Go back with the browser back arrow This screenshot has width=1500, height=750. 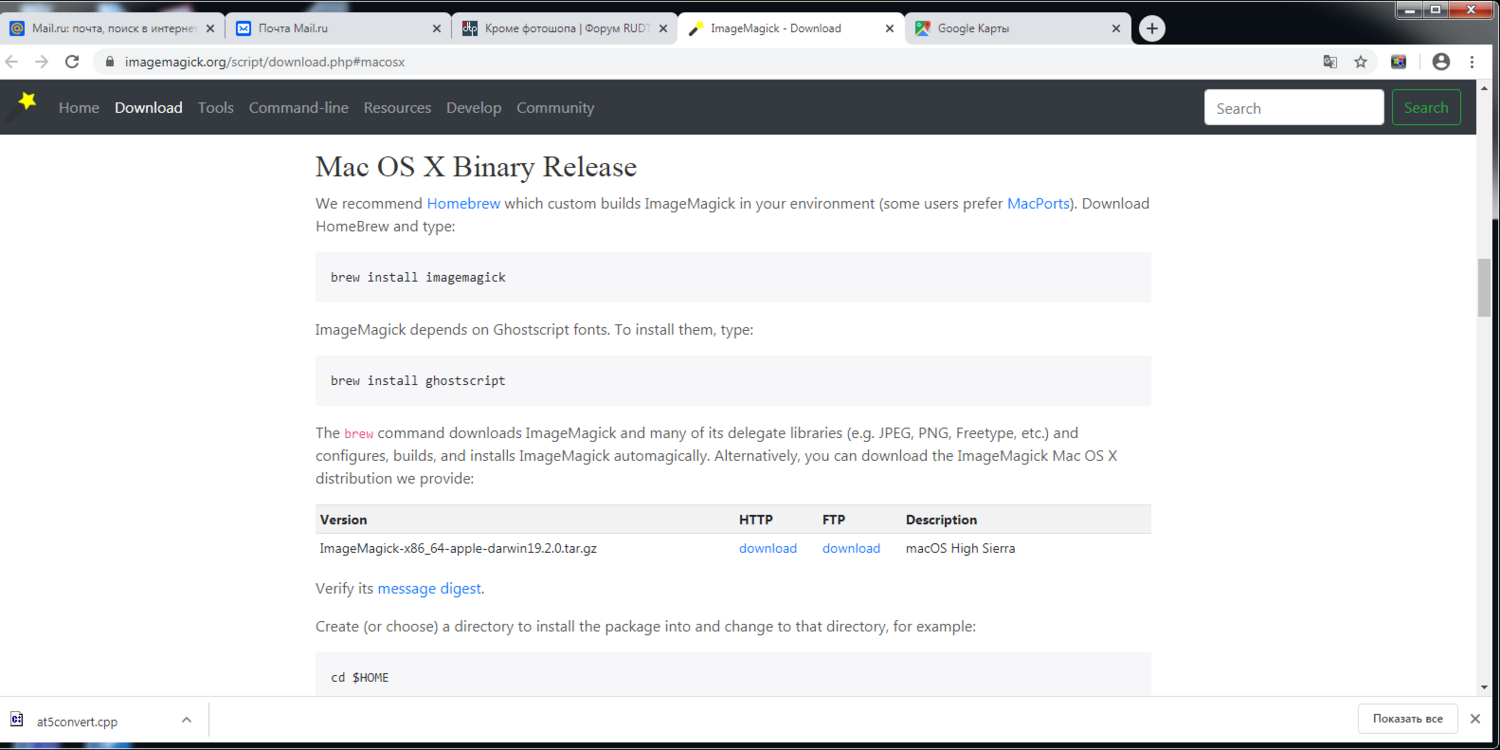13,62
